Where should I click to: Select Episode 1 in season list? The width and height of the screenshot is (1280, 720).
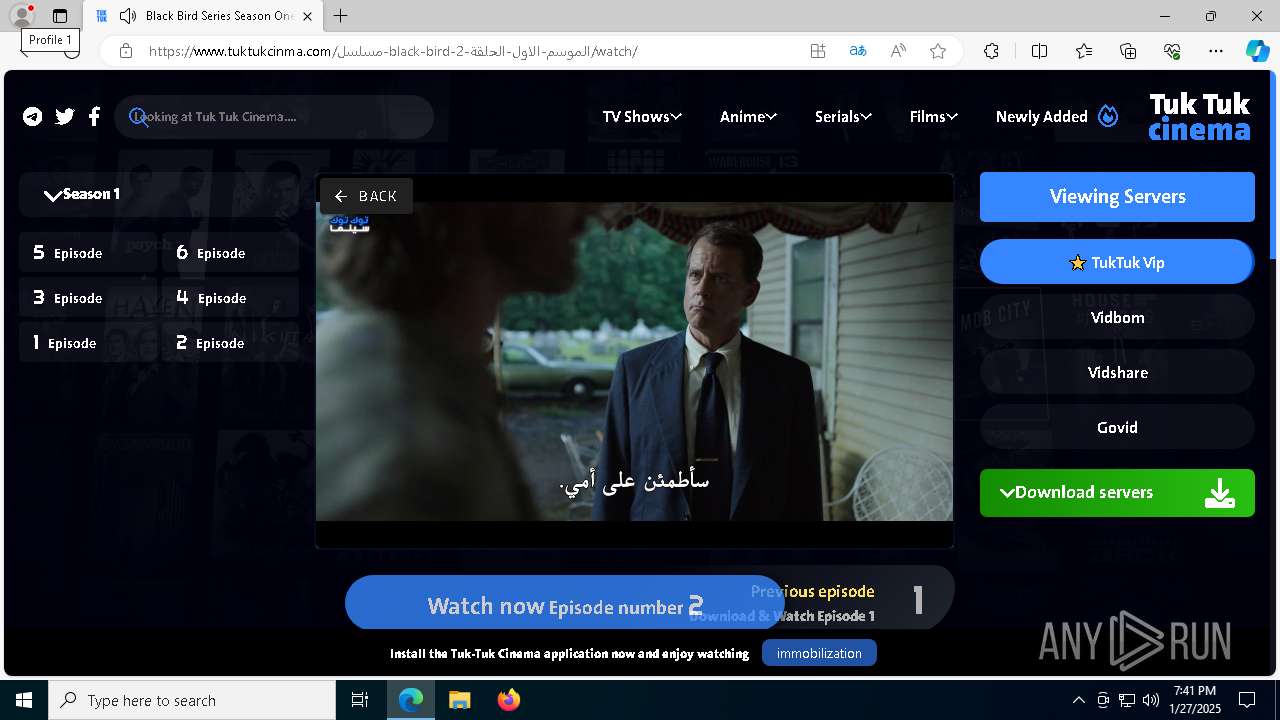[88, 343]
